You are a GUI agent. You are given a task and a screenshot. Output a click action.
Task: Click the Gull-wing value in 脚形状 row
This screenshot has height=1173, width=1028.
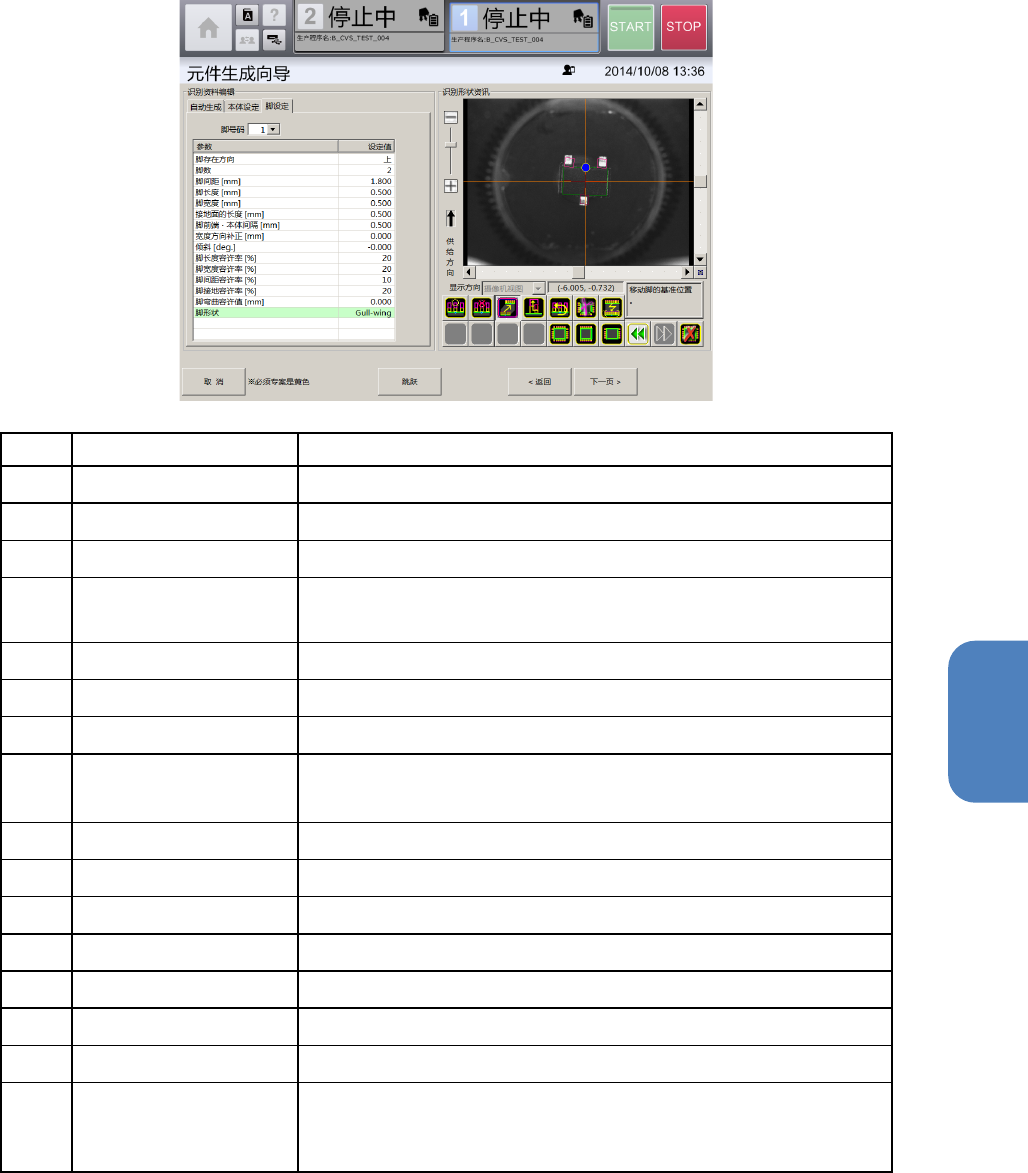click(373, 313)
